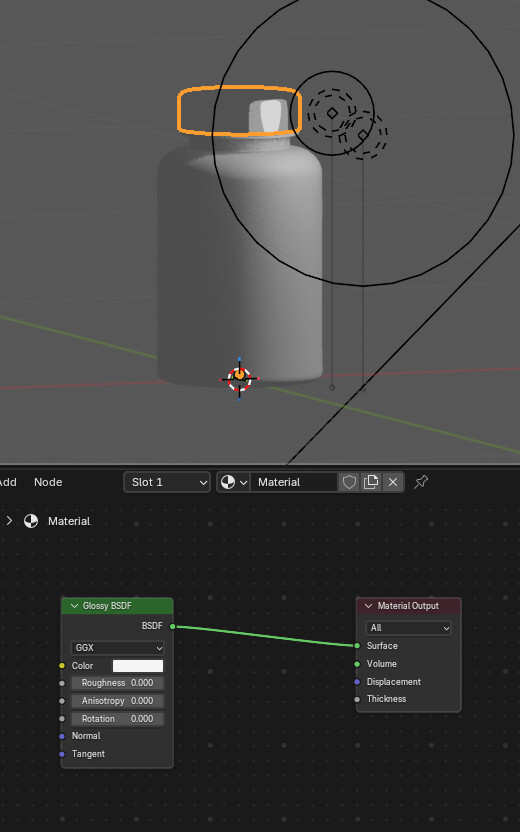Click the Anisotropy 0.000 slider

pyautogui.click(x=117, y=701)
